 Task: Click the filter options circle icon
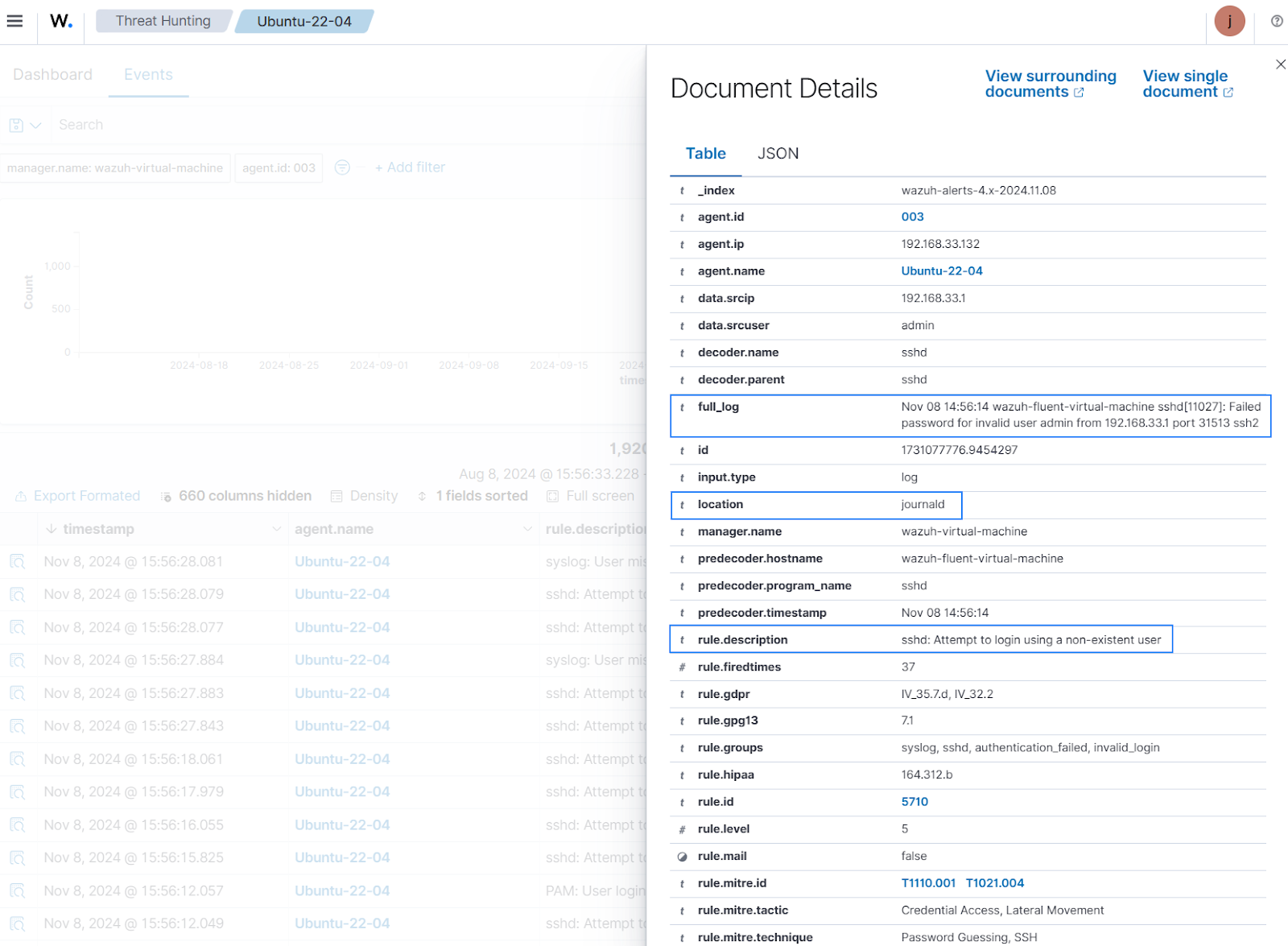click(342, 167)
